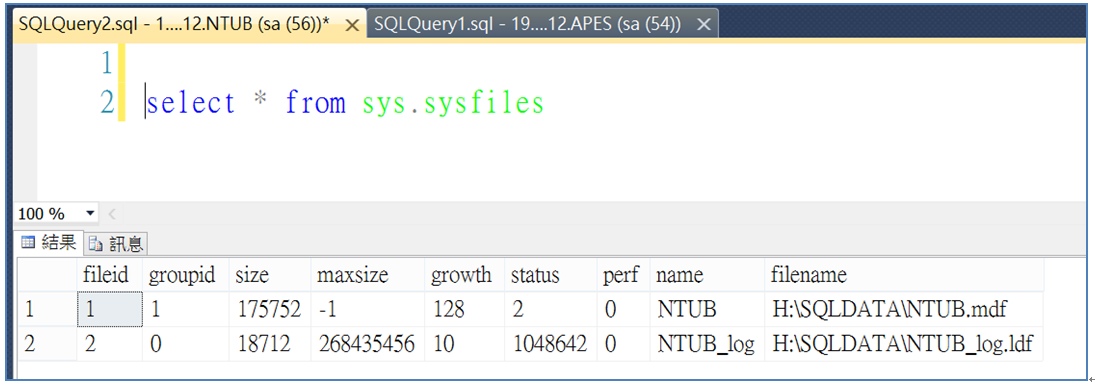The height and width of the screenshot is (384, 1095).
Task: Click the status cell of the NTUB row
Action: pos(551,309)
